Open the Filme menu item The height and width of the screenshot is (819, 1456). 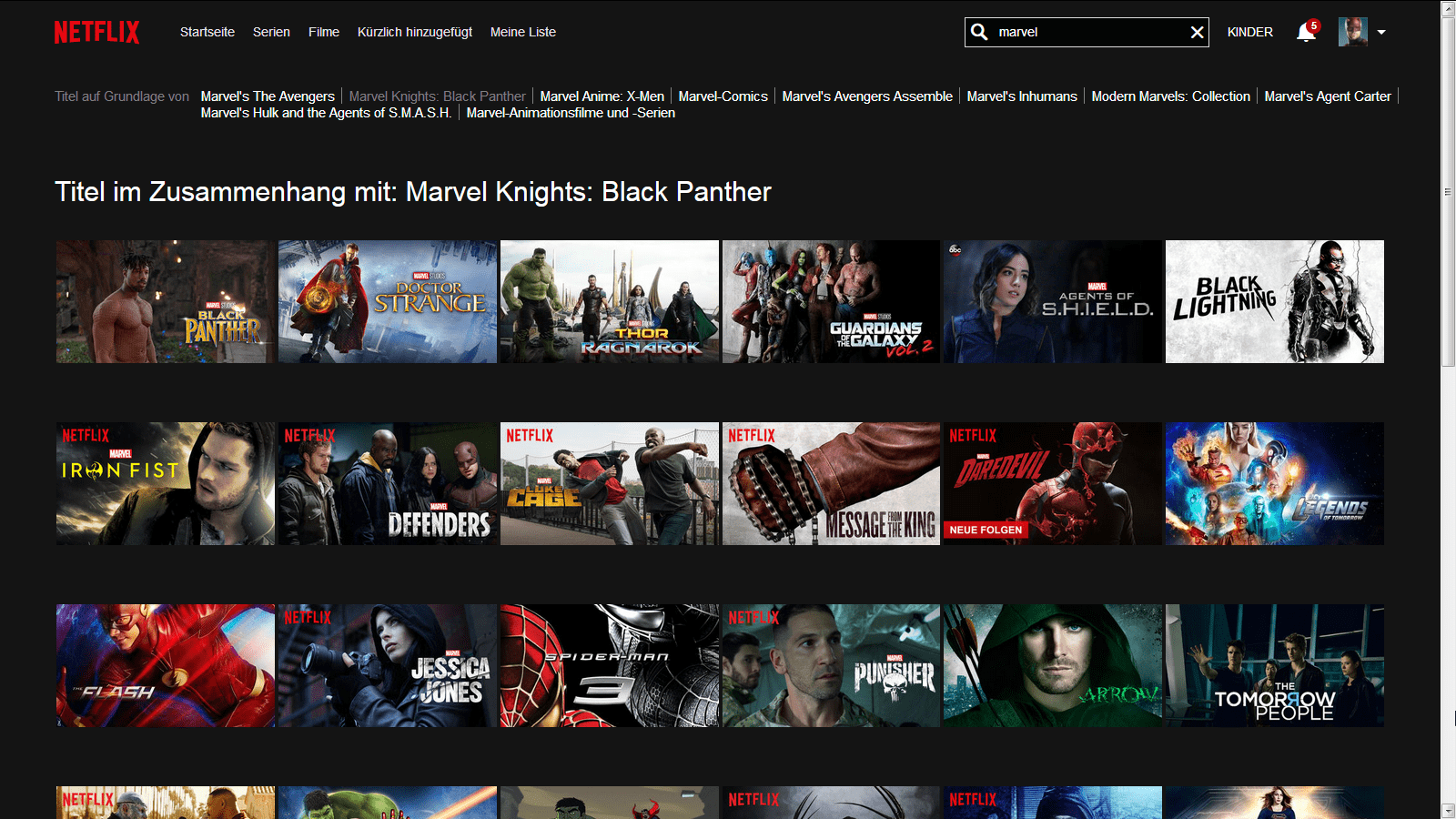324,32
